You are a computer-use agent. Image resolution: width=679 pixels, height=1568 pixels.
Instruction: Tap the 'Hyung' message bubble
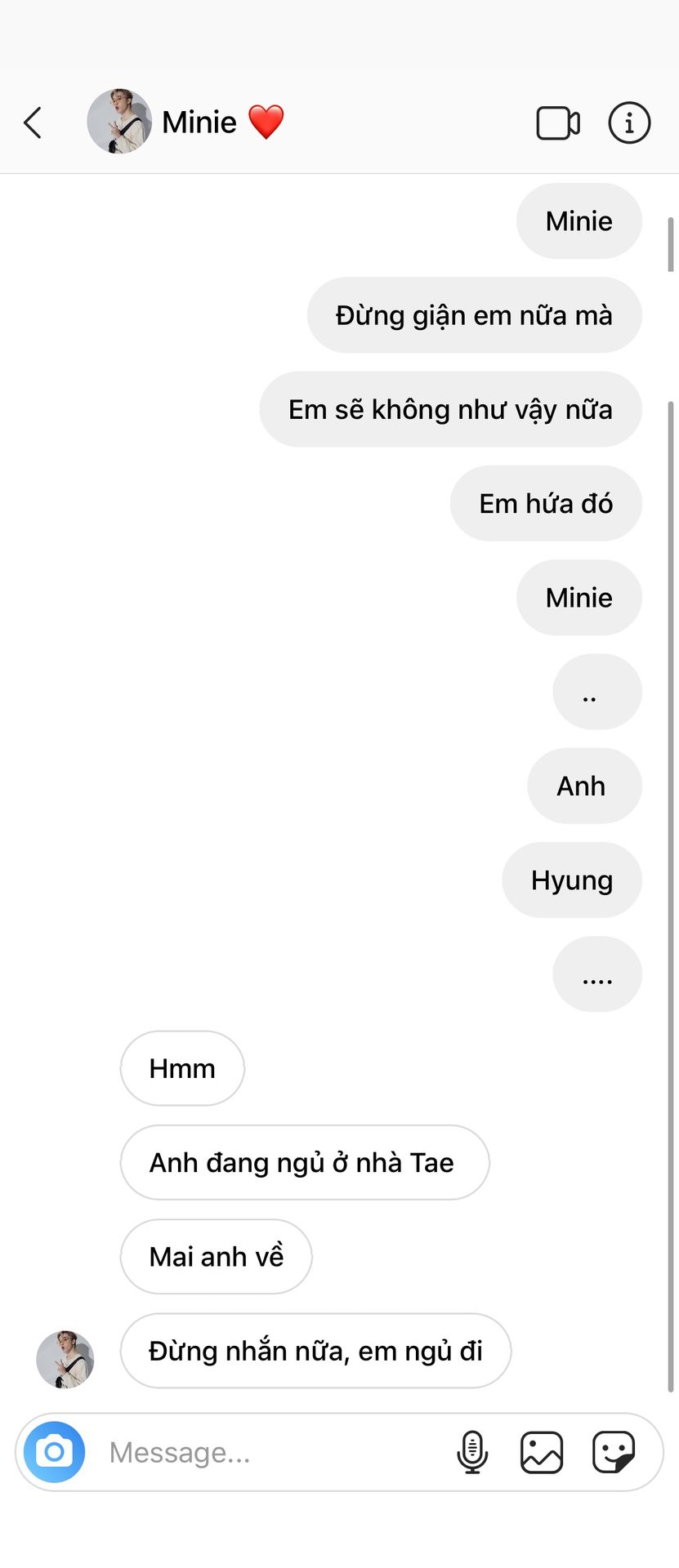point(572,880)
